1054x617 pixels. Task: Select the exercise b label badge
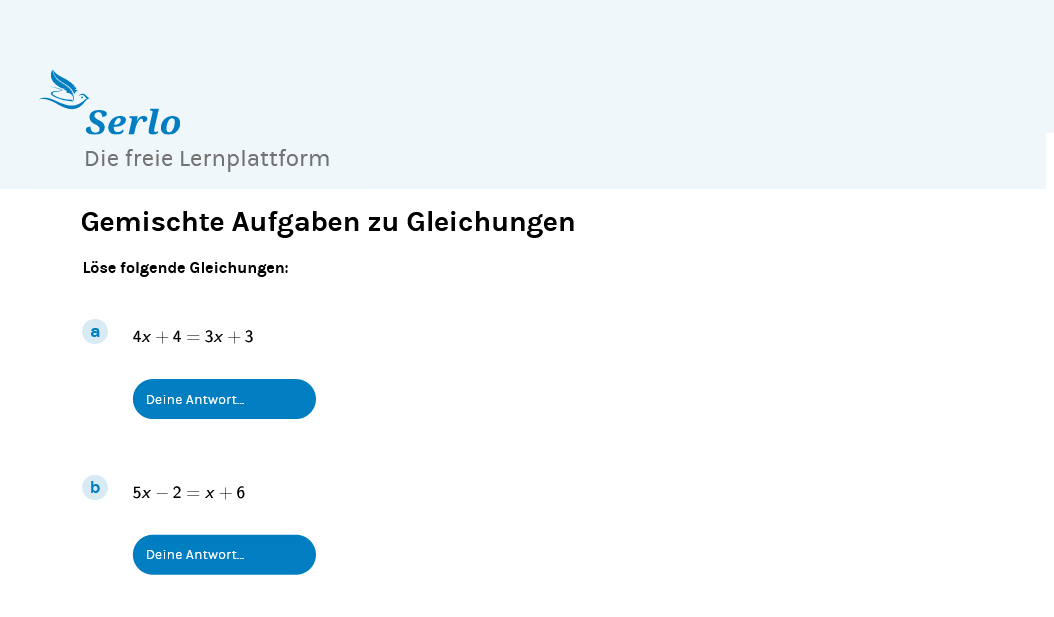point(95,487)
